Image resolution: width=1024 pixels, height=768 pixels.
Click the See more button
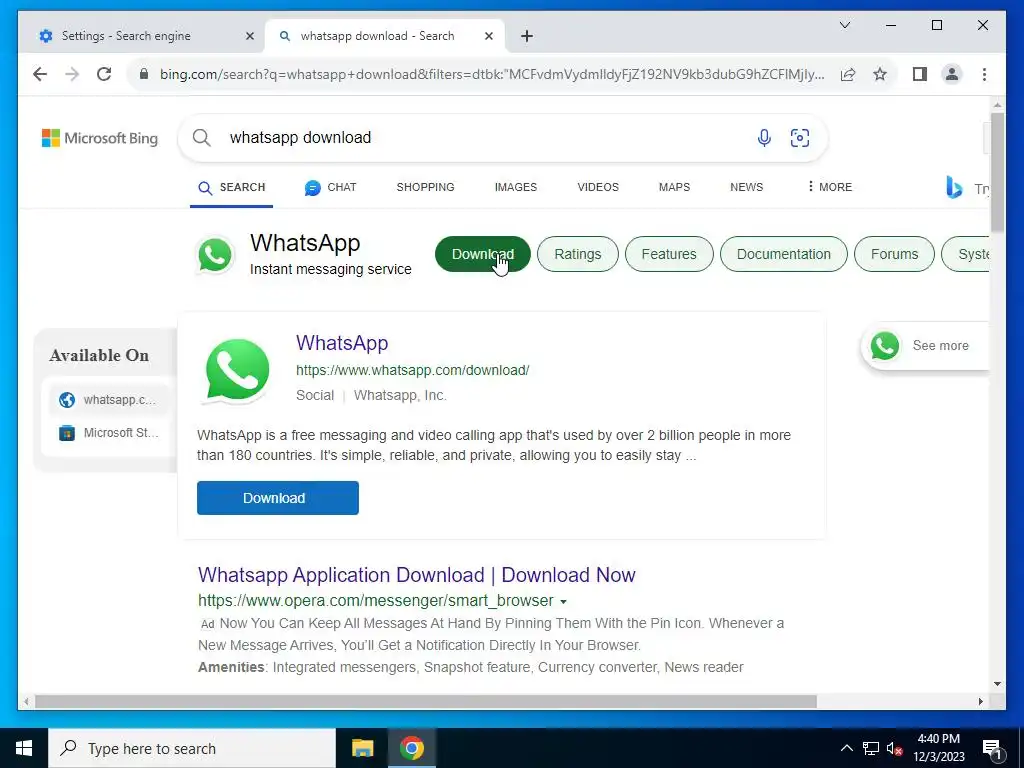[x=926, y=346]
